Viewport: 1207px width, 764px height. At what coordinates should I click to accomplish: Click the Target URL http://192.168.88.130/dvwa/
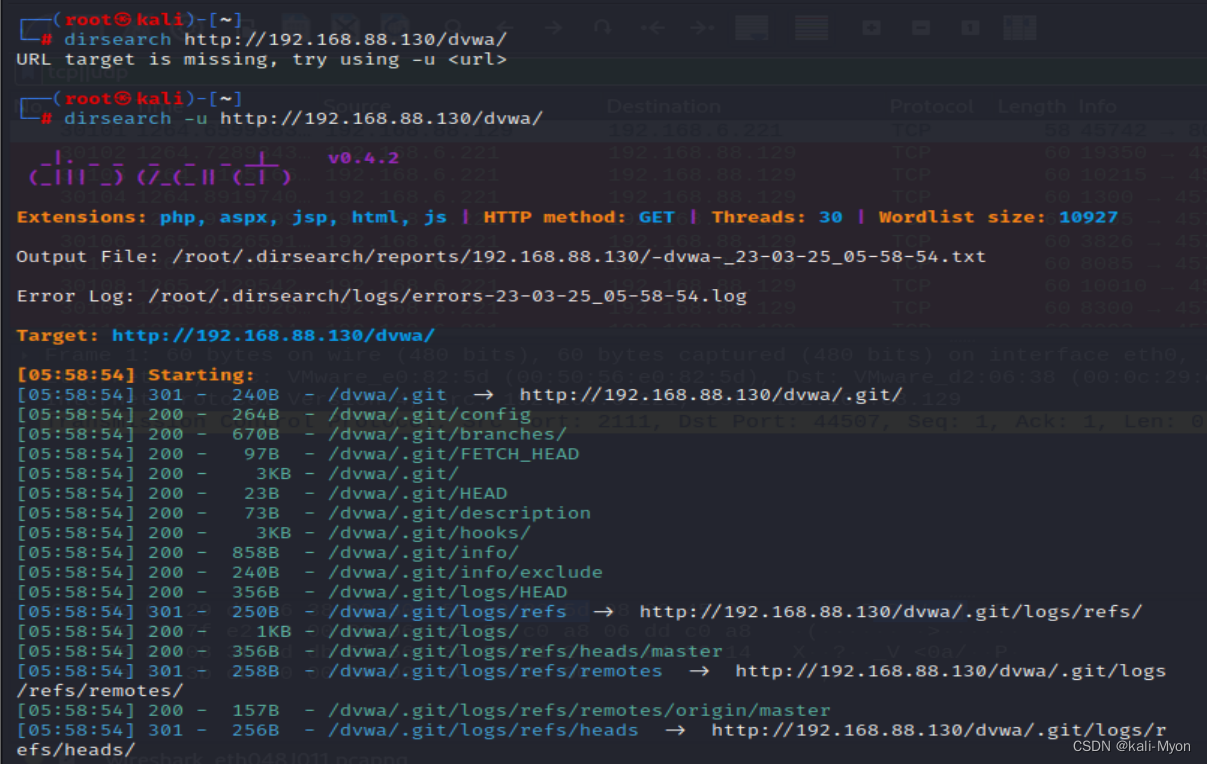[273, 335]
